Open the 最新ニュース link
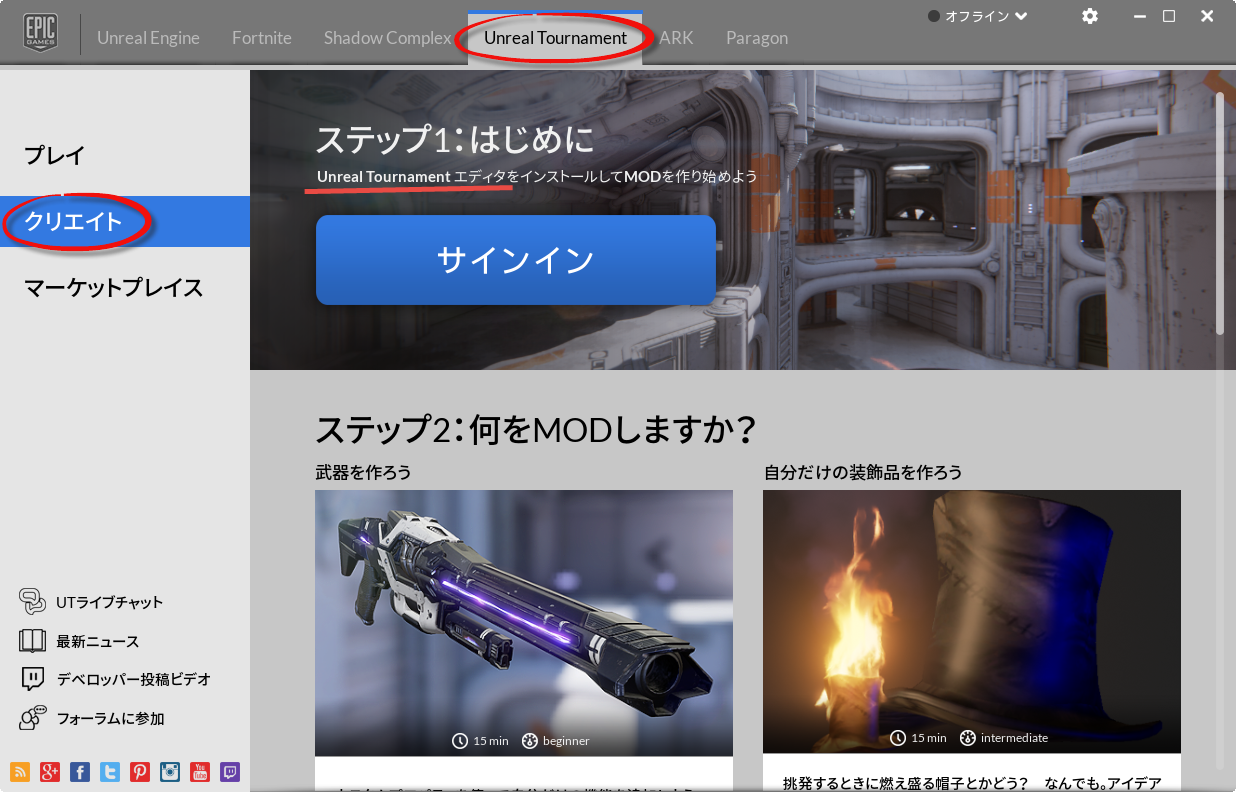1236x792 pixels. (x=98, y=641)
